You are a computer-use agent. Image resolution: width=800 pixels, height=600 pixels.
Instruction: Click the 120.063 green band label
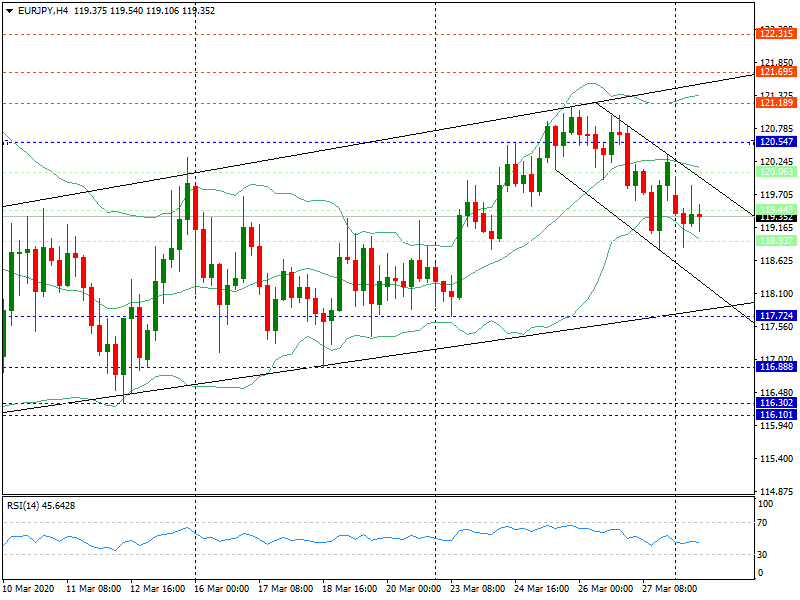[x=776, y=172]
